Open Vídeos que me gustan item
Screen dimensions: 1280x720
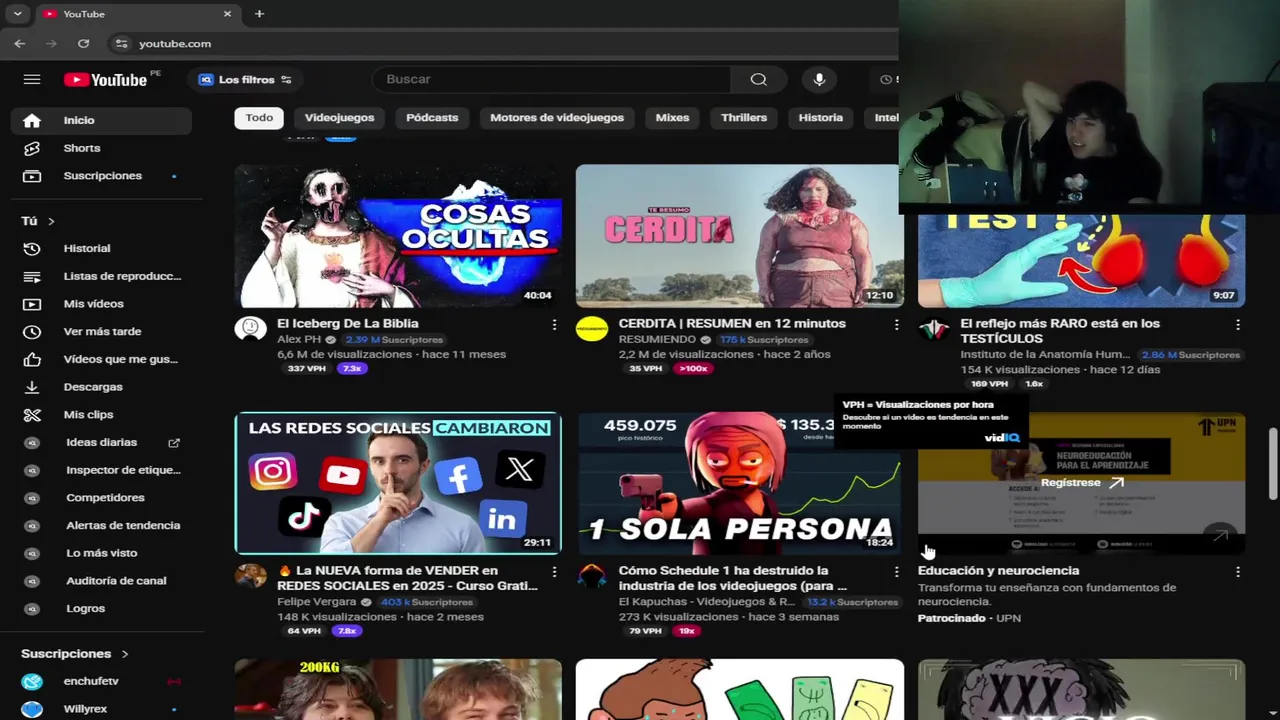[x=101, y=359]
